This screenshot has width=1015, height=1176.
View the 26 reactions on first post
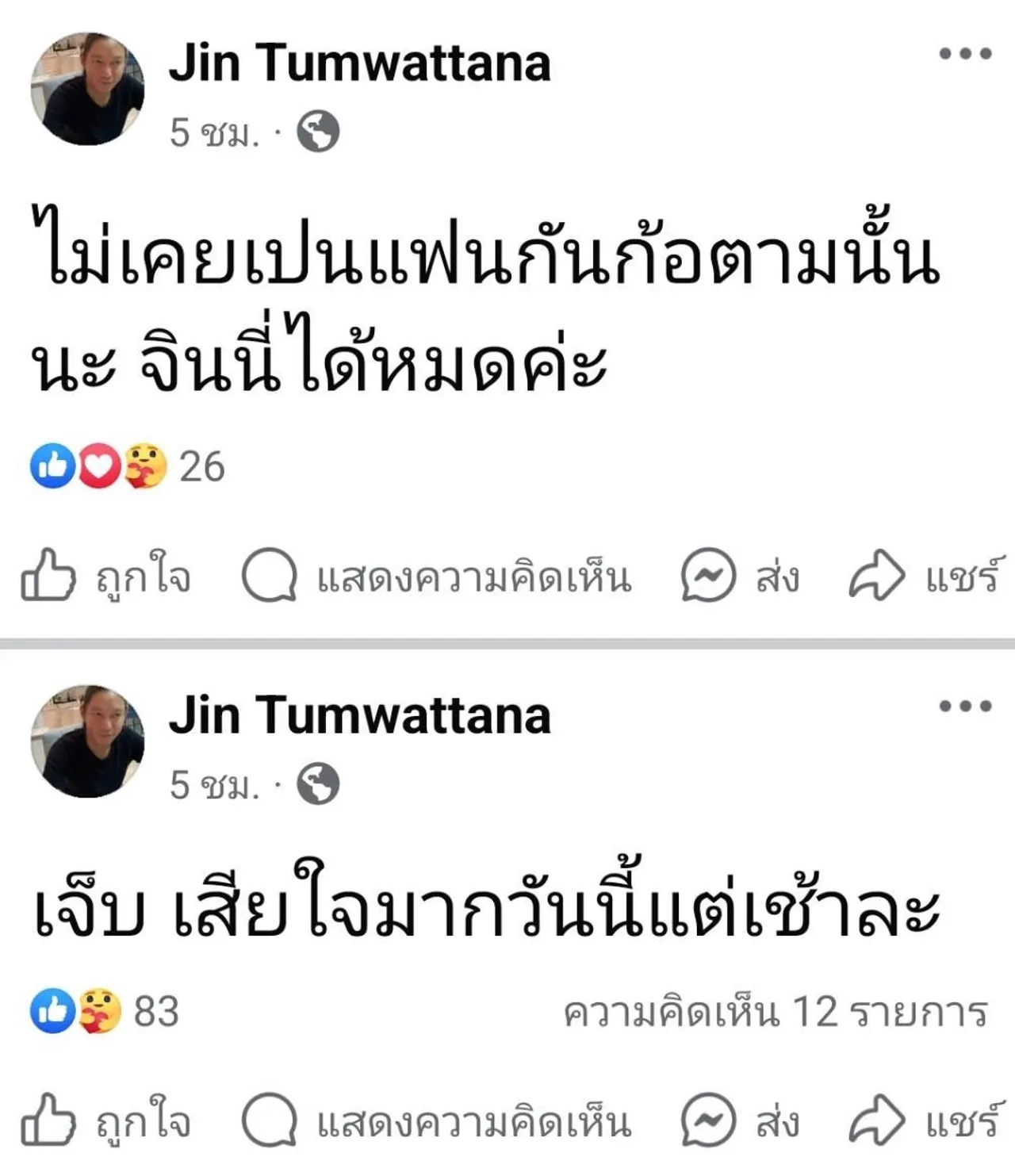(128, 466)
